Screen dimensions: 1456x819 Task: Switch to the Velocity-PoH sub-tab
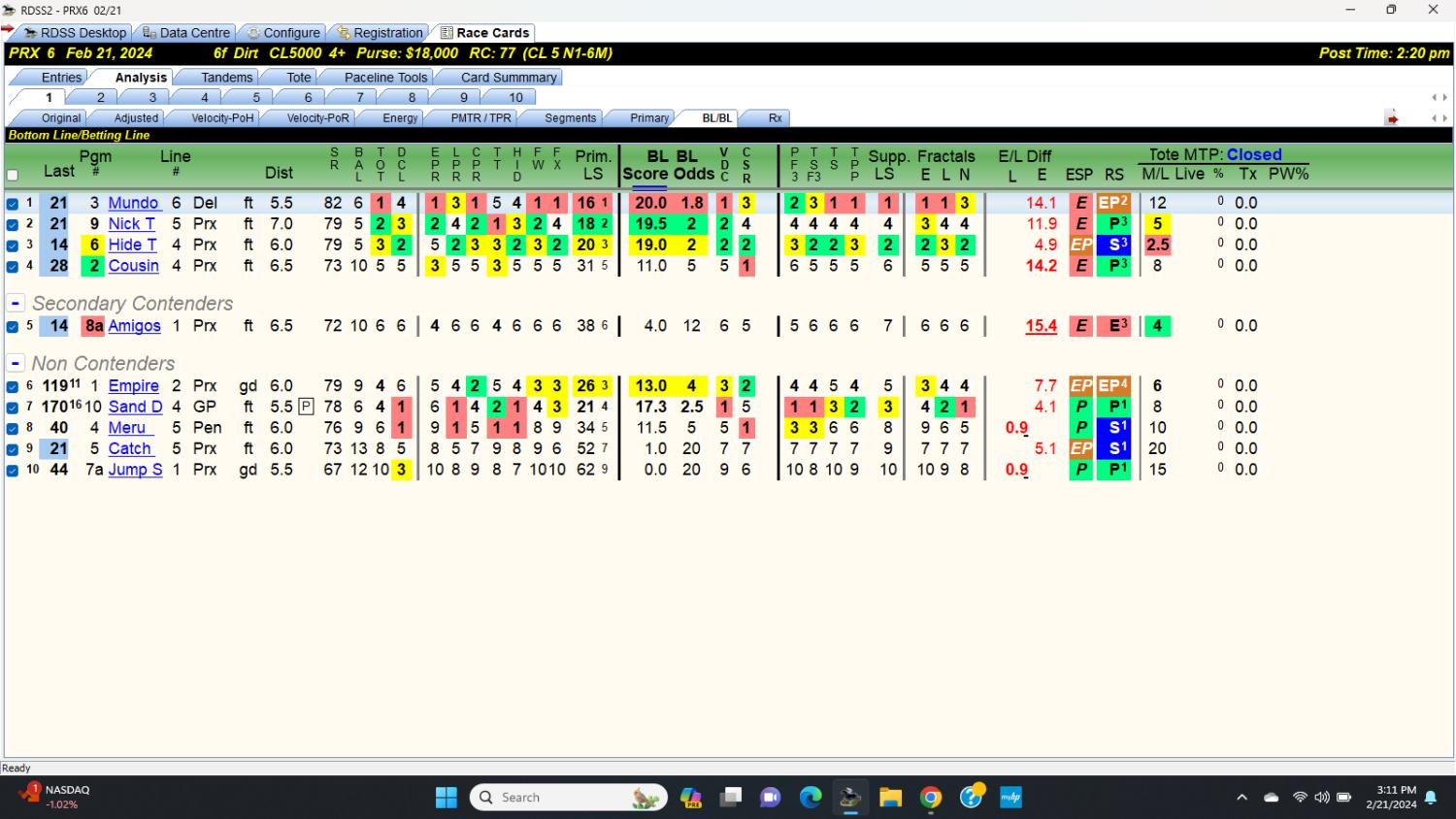tap(222, 117)
